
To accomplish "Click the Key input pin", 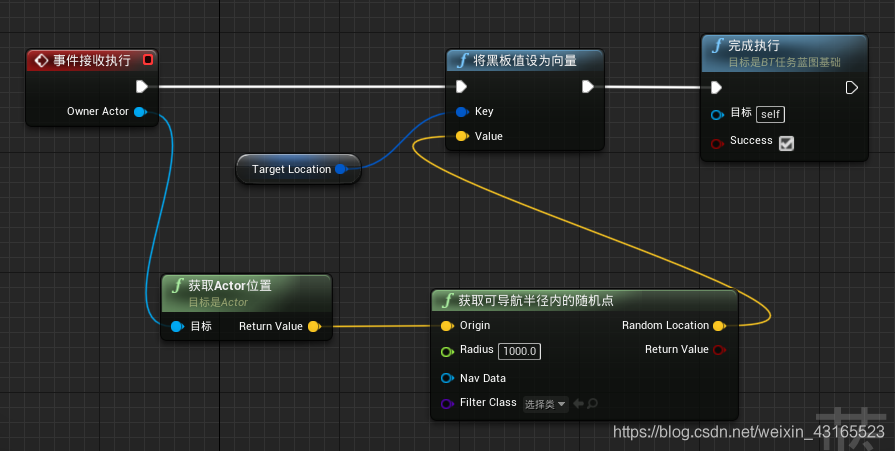I will [x=462, y=111].
